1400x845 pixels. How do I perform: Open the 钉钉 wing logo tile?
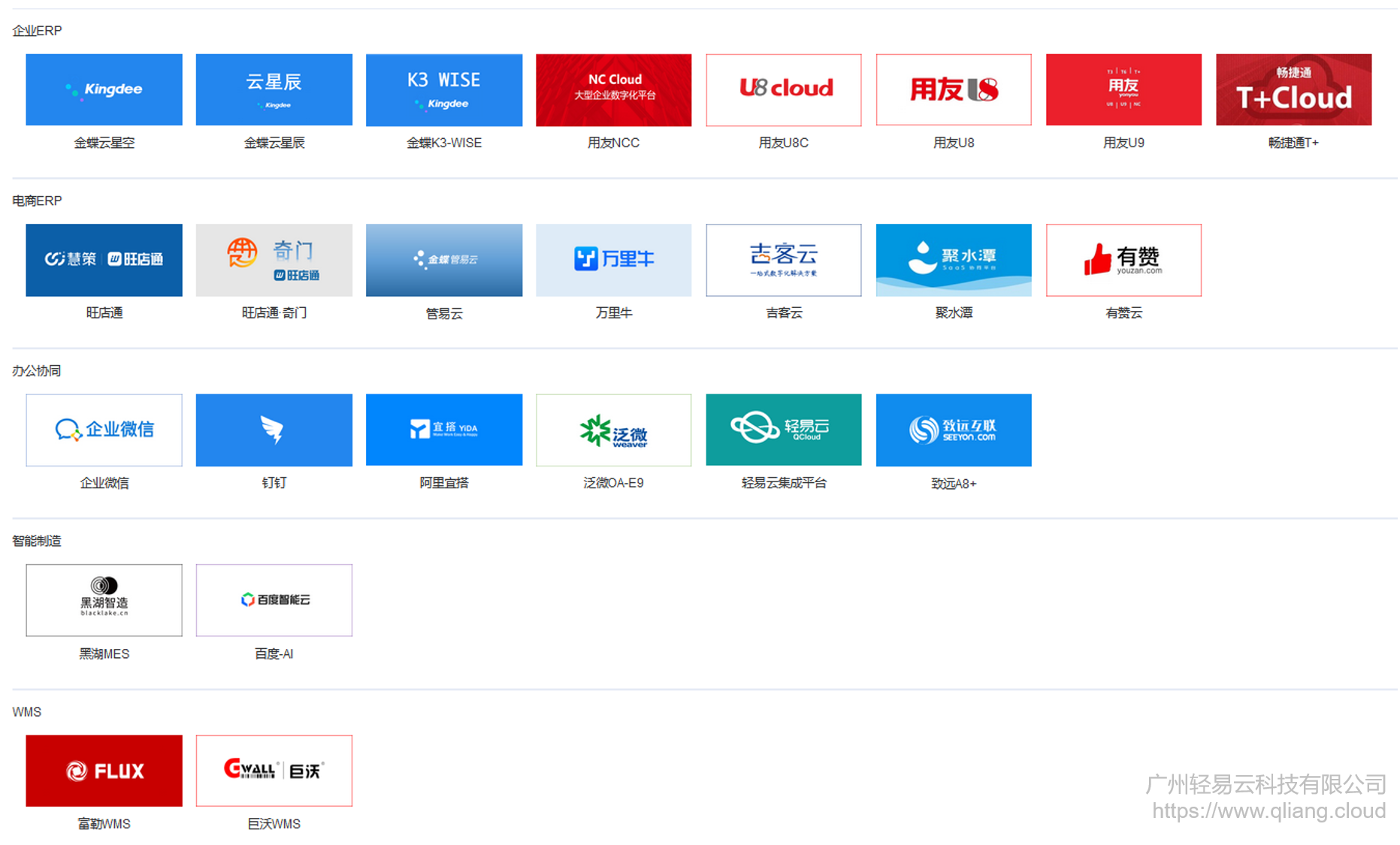point(274,430)
